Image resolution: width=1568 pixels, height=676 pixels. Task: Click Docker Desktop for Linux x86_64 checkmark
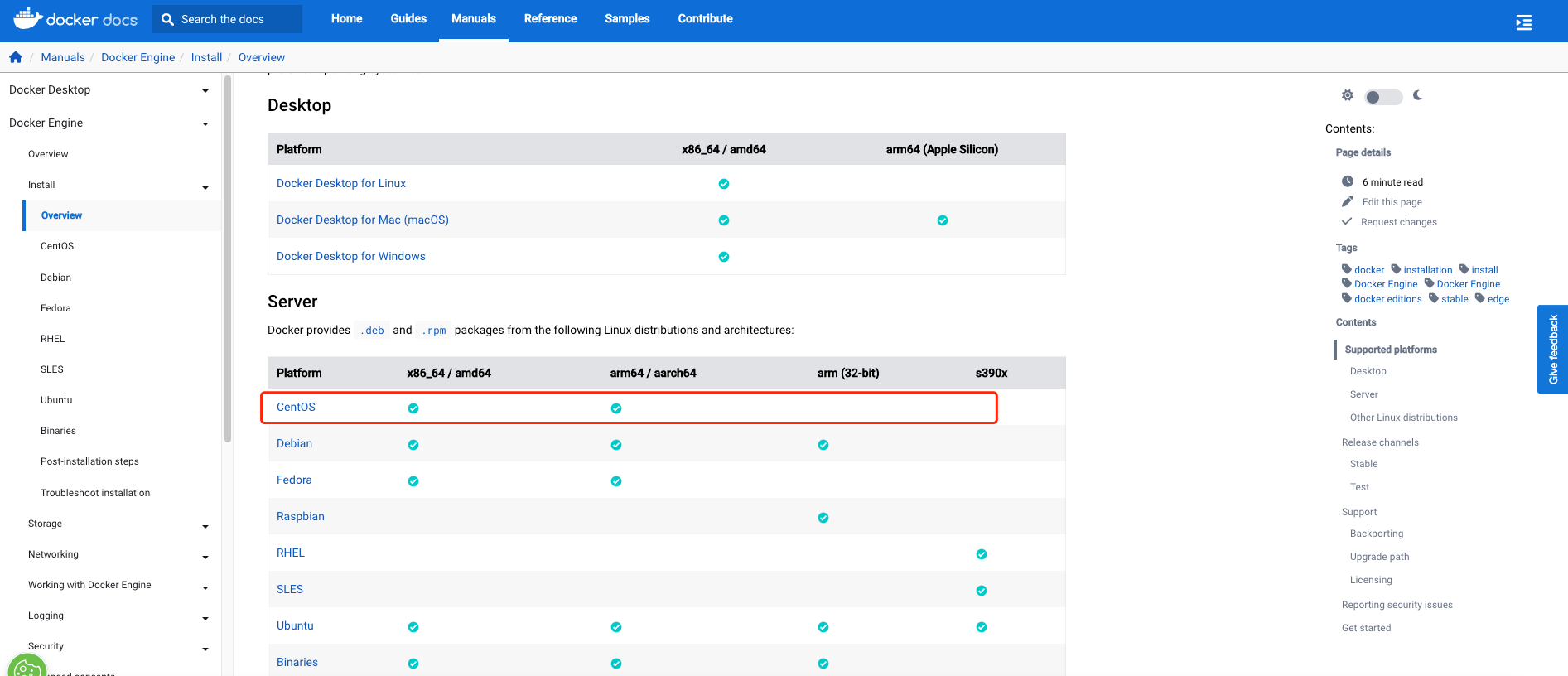(x=724, y=184)
